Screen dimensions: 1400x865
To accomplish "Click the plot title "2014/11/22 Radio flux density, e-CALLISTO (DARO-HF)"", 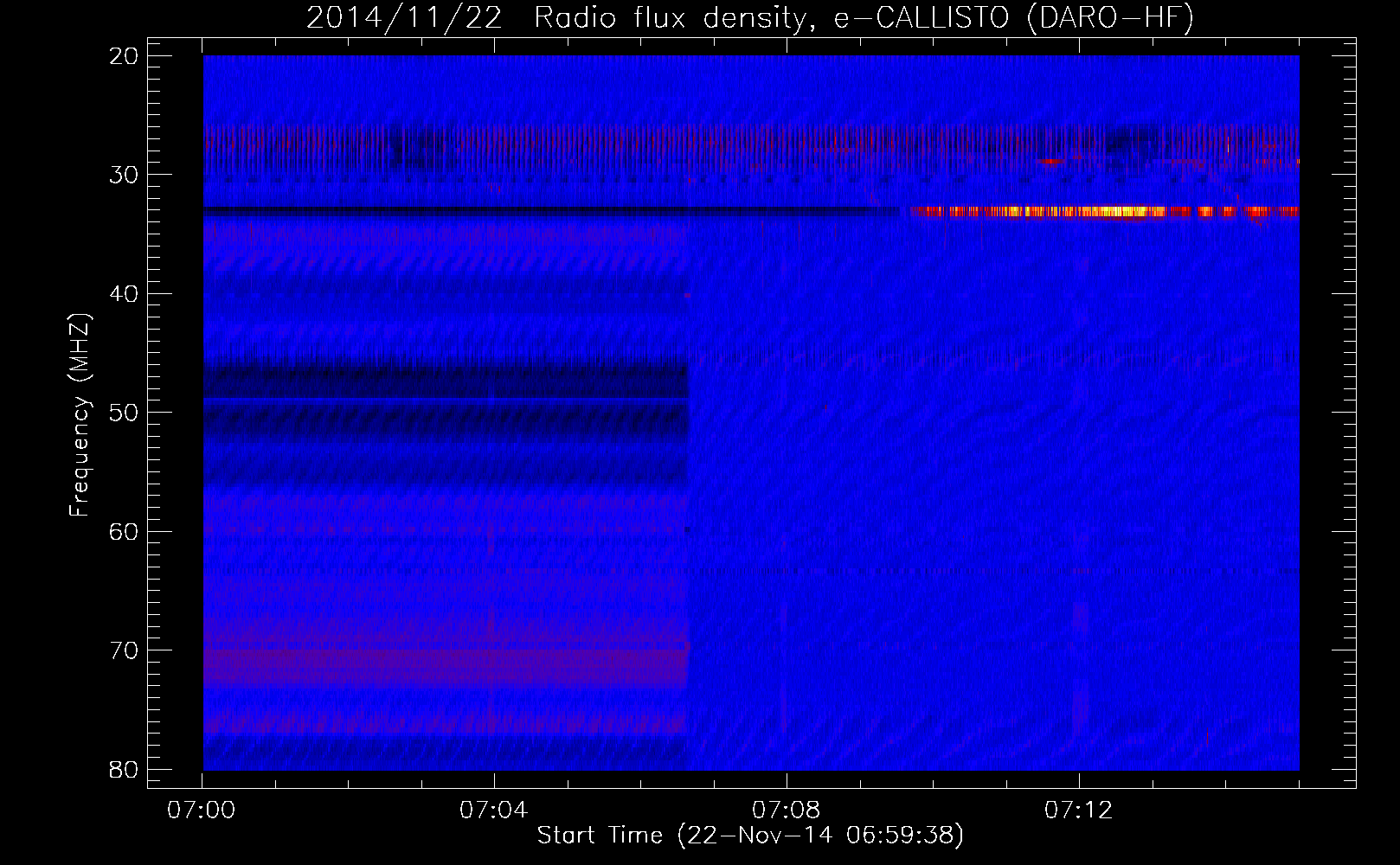I will point(750,17).
